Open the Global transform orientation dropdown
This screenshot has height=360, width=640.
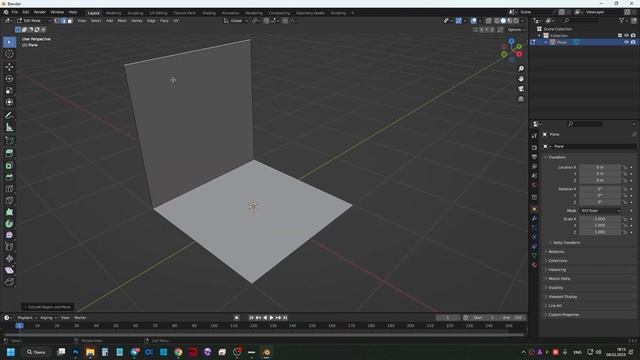236,20
